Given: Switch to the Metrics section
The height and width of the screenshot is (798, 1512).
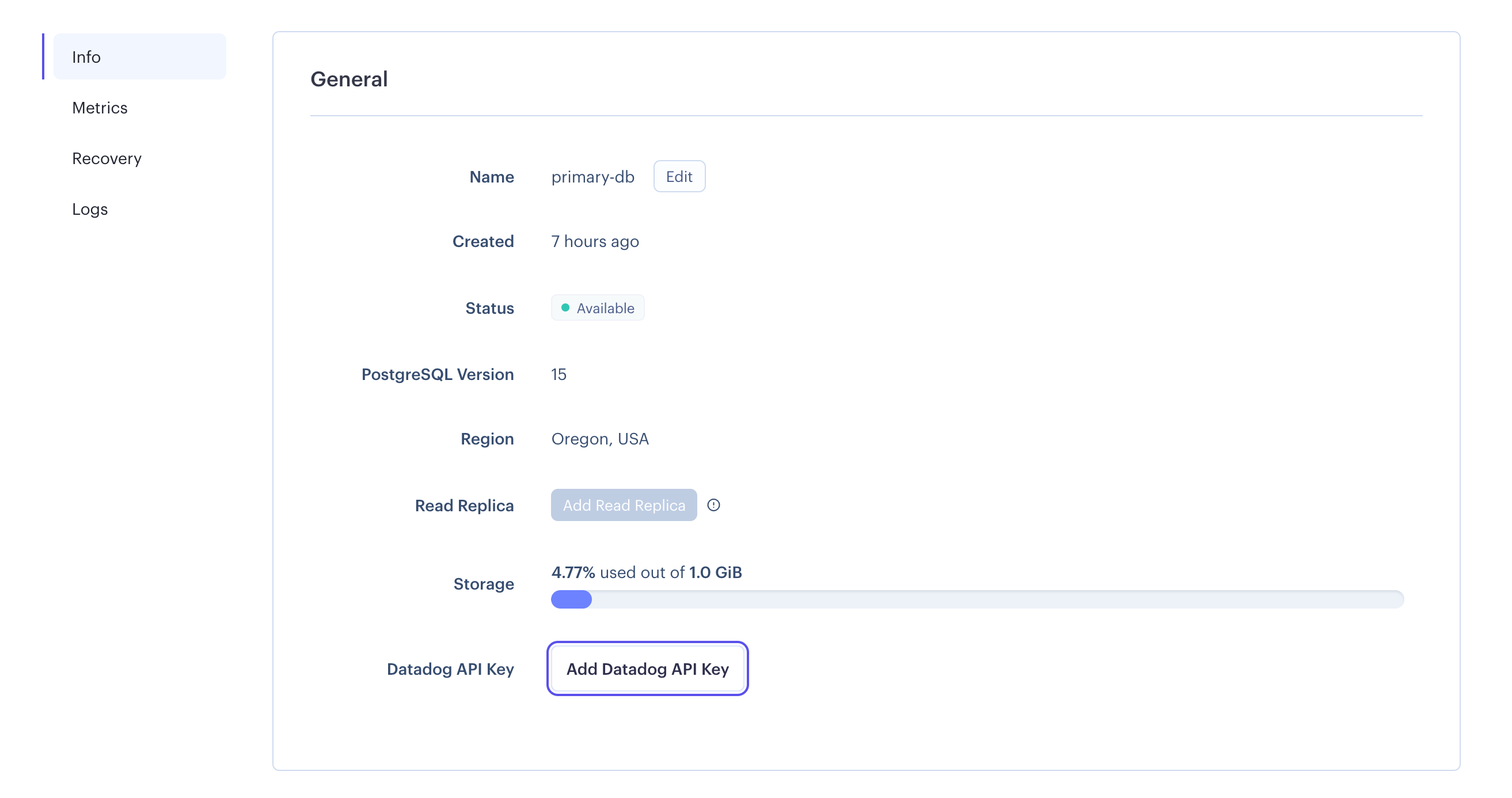Looking at the screenshot, I should 100,107.
